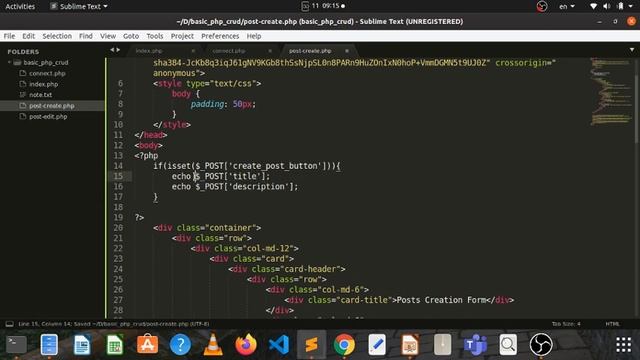Image resolution: width=640 pixels, height=360 pixels.
Task: Open the Find menu
Action: [86, 36]
